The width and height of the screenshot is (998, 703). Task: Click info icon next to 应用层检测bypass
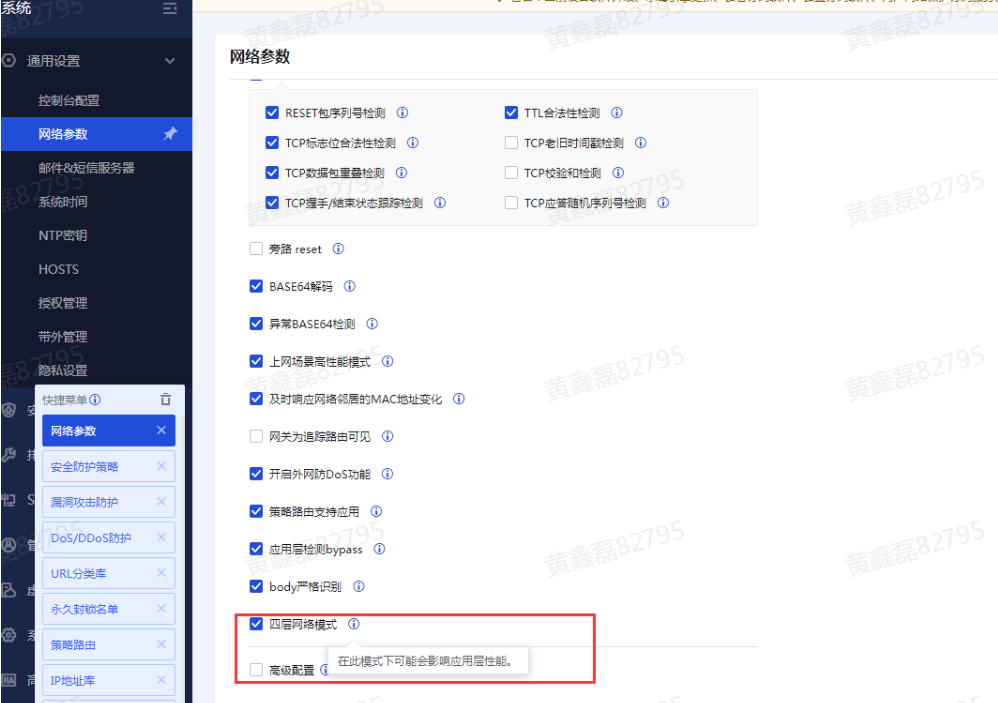point(379,548)
